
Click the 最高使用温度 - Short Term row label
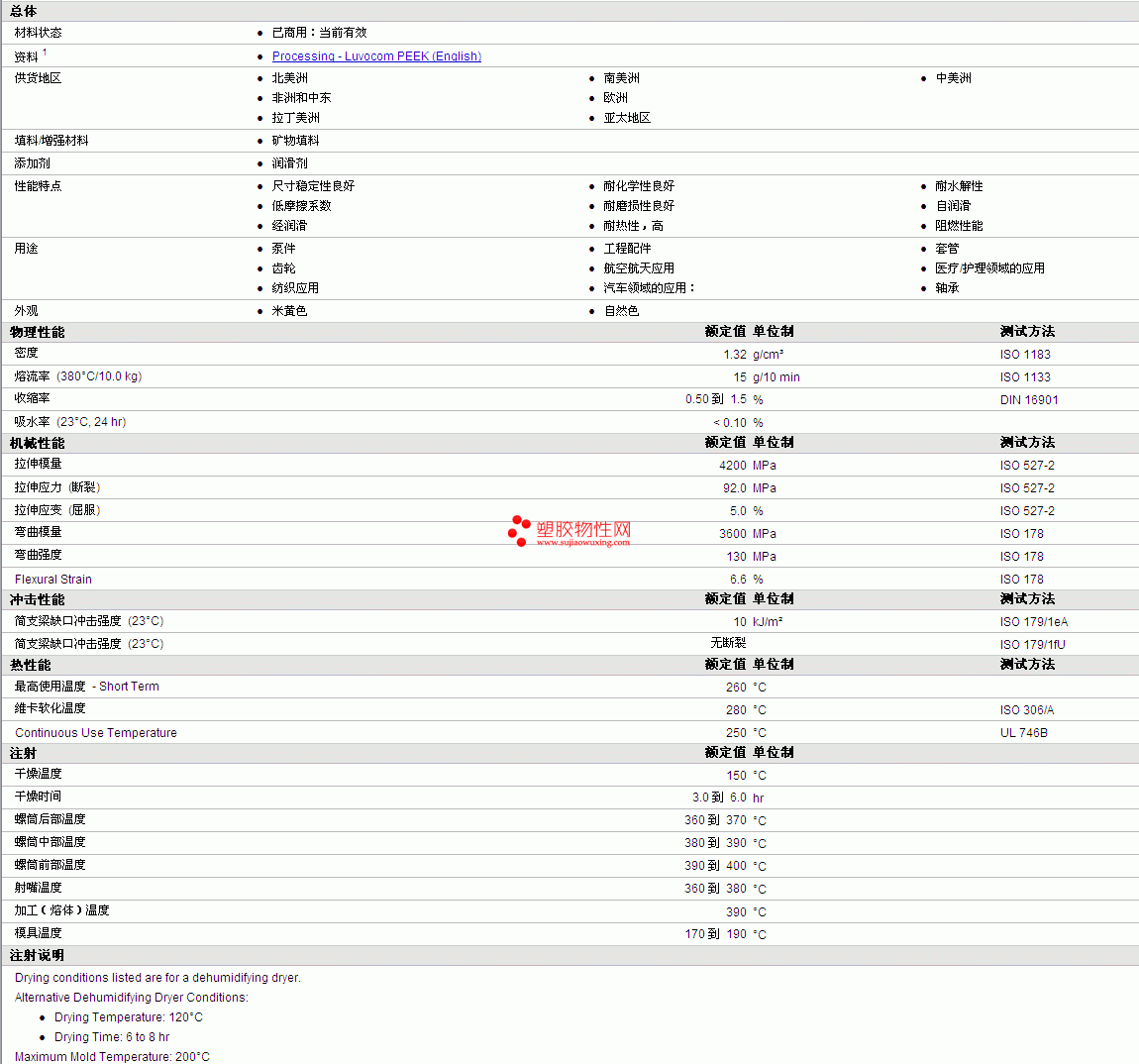pyautogui.click(x=86, y=687)
